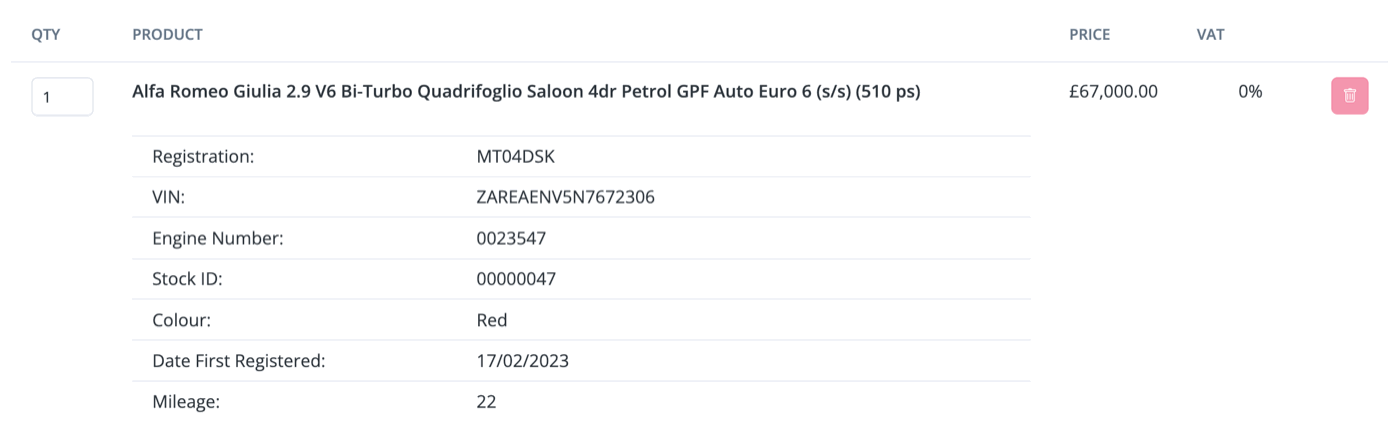Click the date 17/02/2023
The image size is (1400, 438).
523,361
